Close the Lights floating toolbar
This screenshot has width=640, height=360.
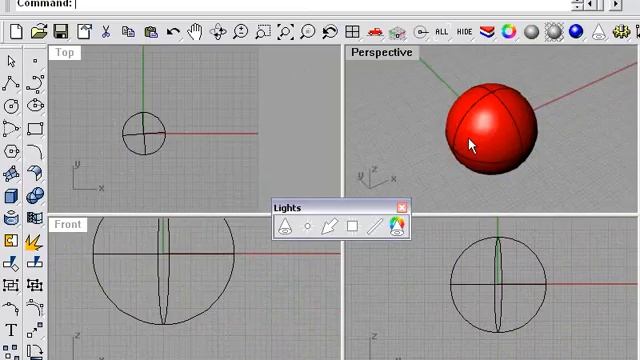(x=402, y=208)
